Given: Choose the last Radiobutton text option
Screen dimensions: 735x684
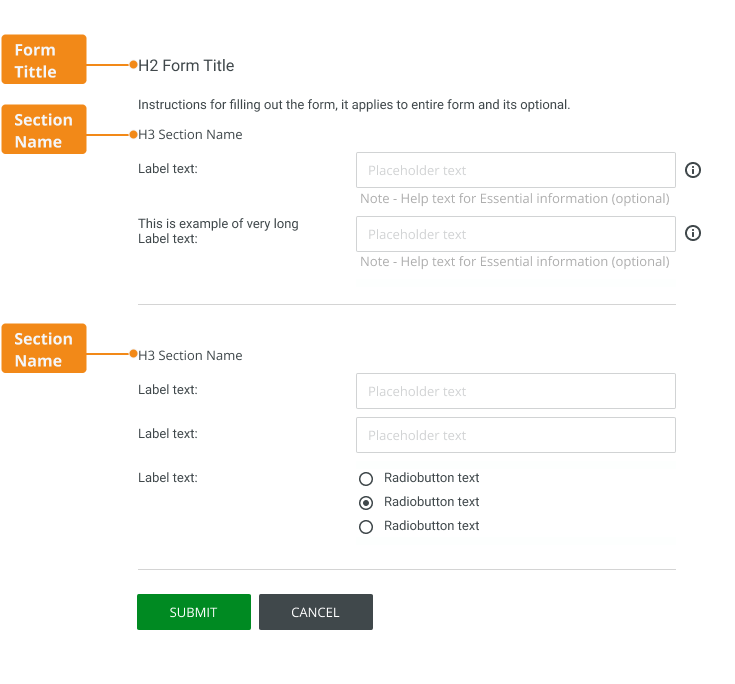Looking at the screenshot, I should click(x=366, y=527).
